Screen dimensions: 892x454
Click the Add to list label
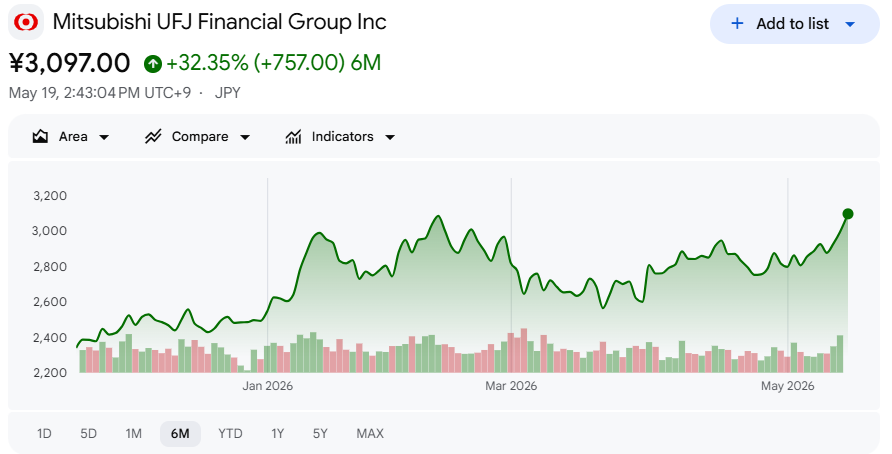point(792,23)
